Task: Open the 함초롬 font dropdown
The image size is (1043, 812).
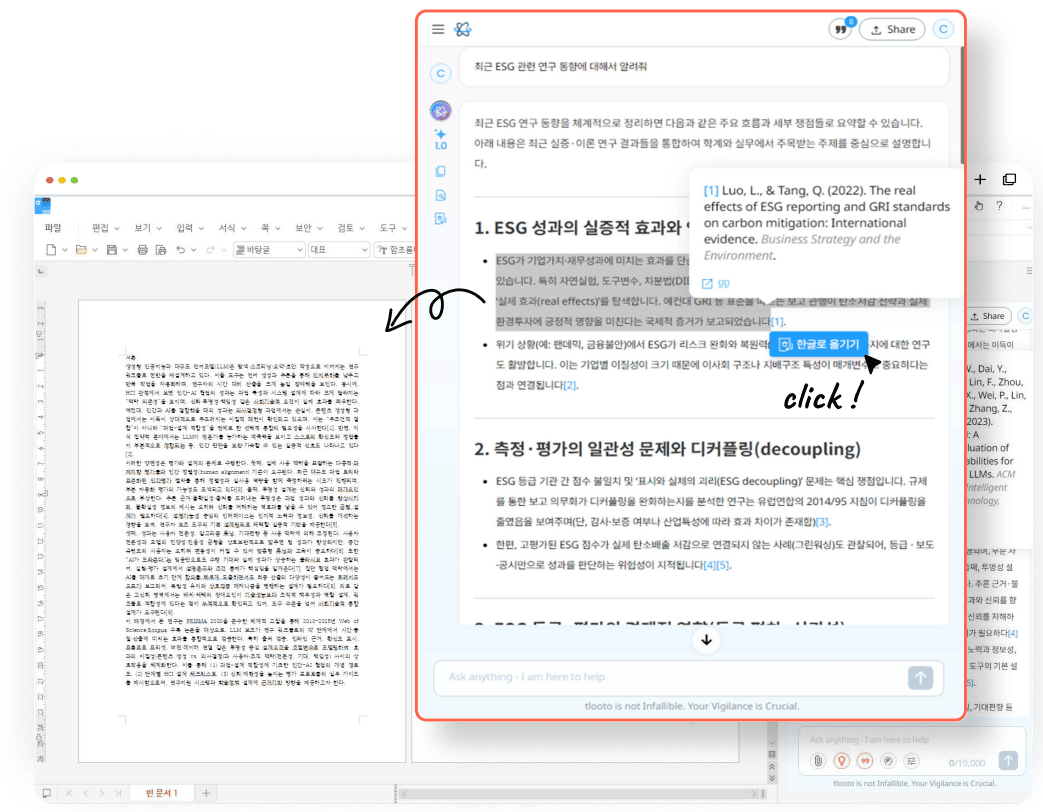Action: 395,250
